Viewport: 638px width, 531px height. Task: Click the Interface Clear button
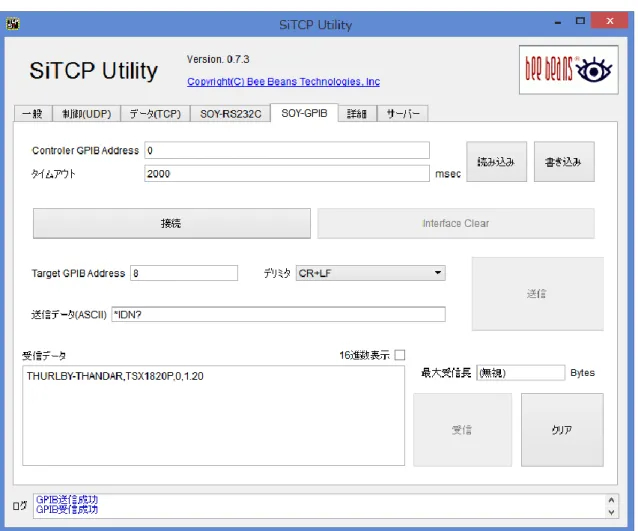[x=456, y=223]
